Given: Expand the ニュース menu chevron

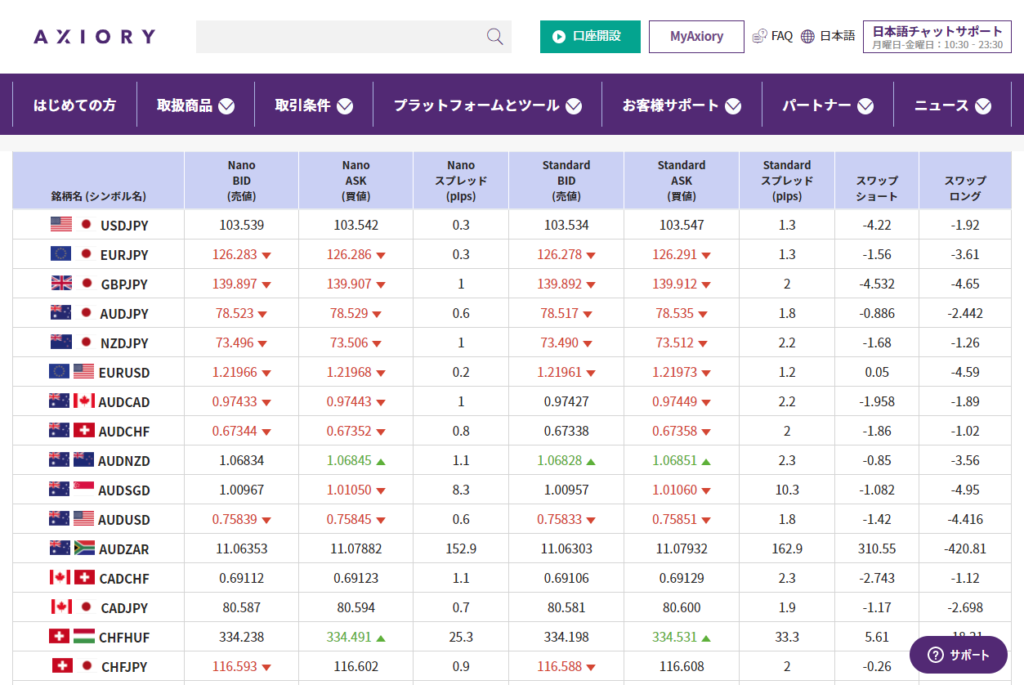Looking at the screenshot, I should click(983, 106).
